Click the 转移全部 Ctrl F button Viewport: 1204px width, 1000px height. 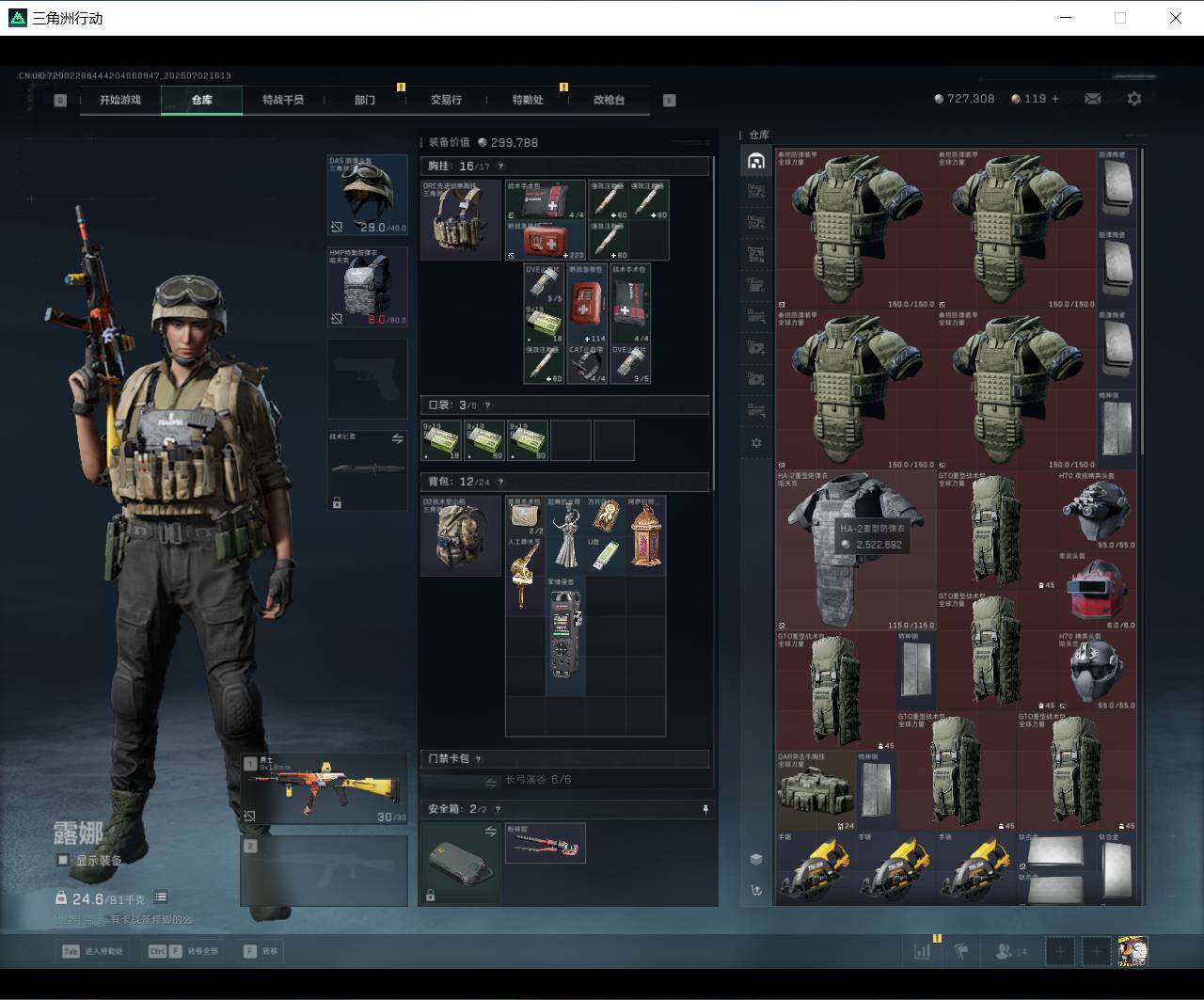coord(183,951)
